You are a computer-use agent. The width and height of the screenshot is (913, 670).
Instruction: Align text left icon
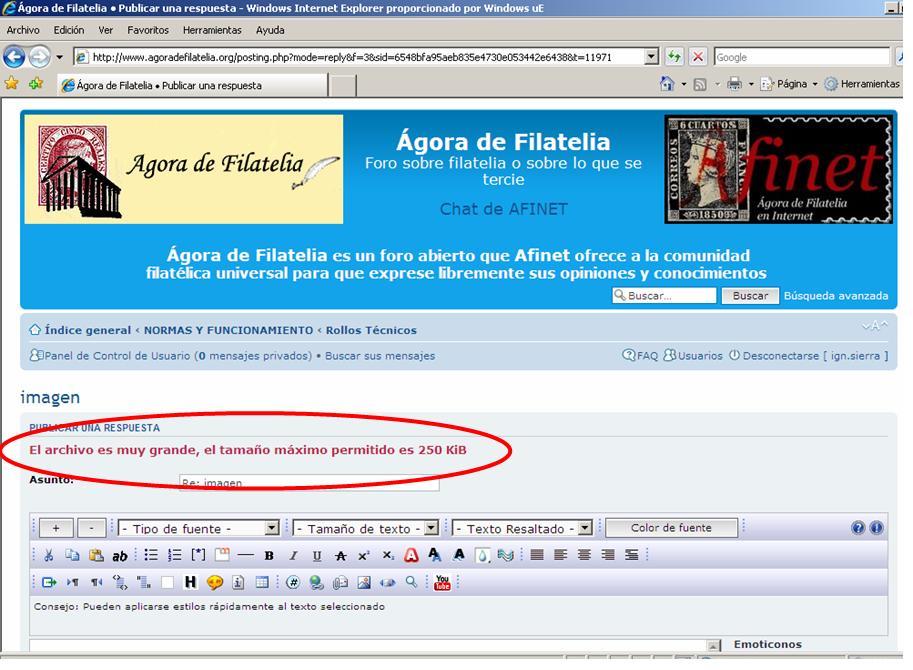pyautogui.click(x=561, y=555)
